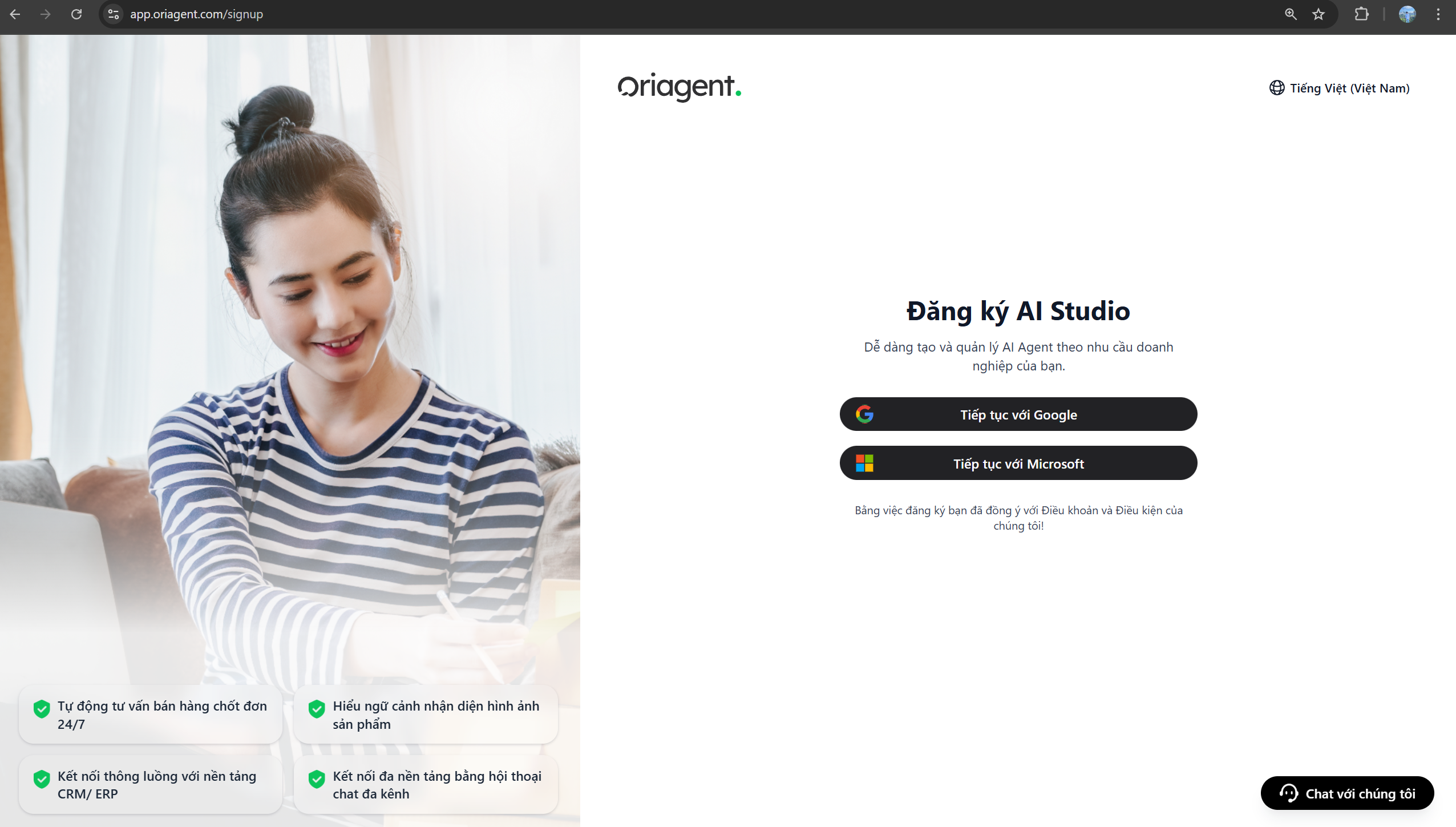Go back with browser back arrow
The image size is (1456, 827).
click(15, 14)
